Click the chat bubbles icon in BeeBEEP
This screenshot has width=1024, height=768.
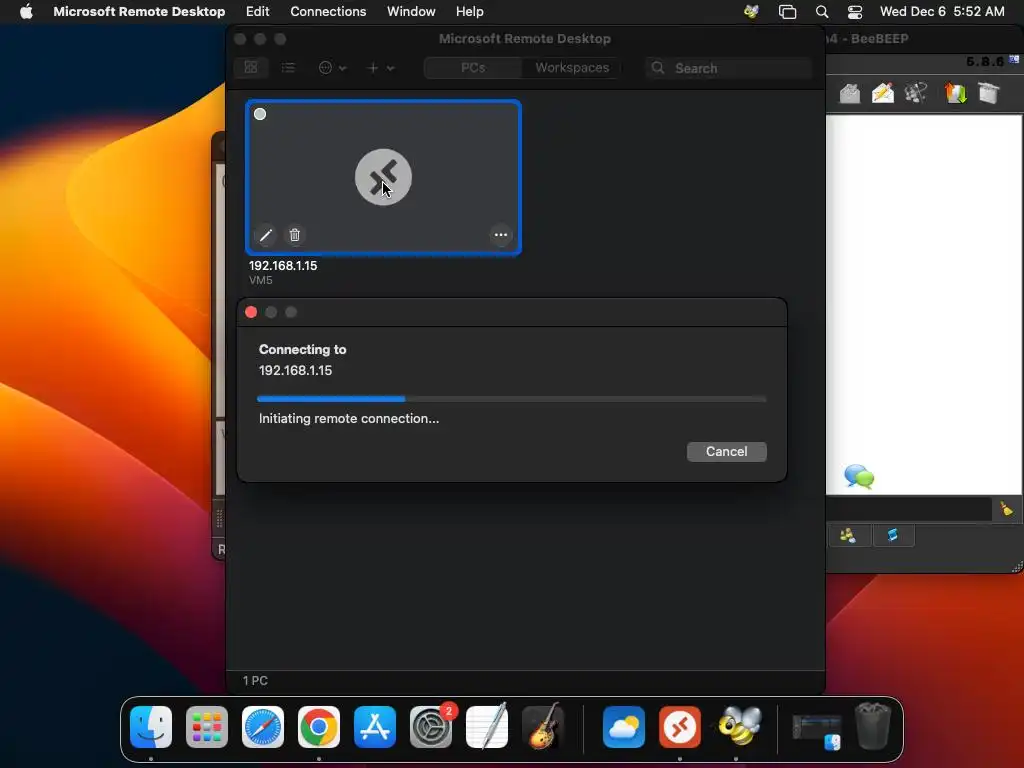click(859, 477)
